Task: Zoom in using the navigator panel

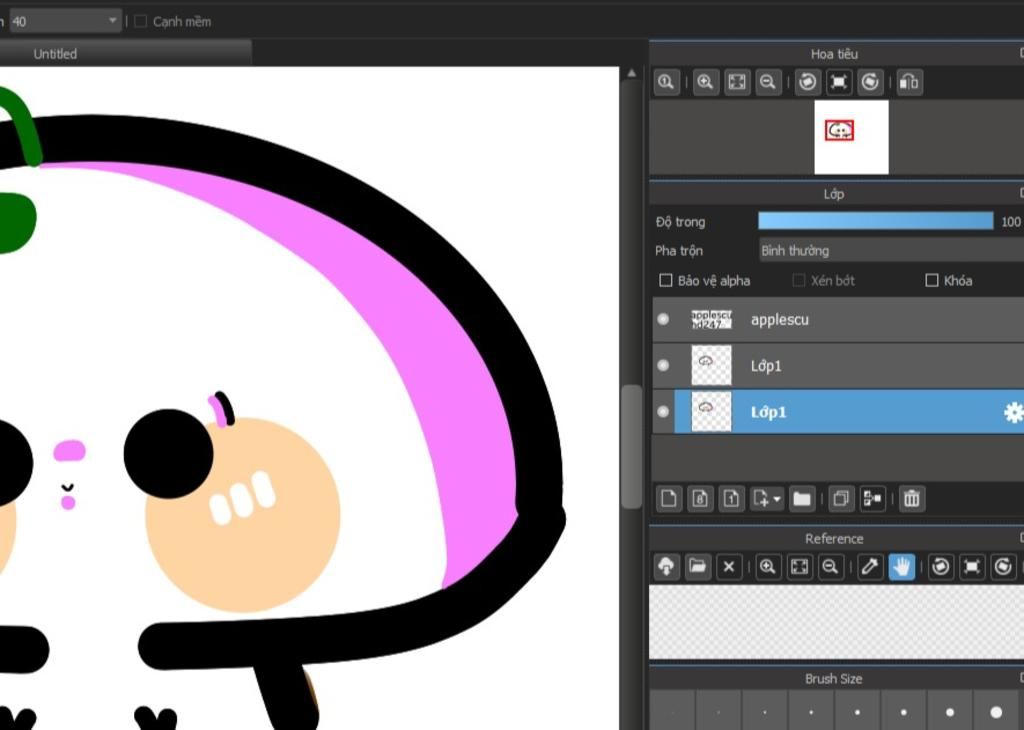Action: point(705,82)
